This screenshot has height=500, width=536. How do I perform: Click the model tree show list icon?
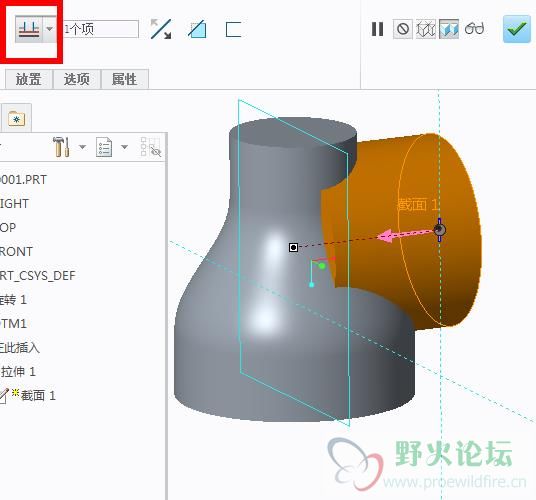104,147
